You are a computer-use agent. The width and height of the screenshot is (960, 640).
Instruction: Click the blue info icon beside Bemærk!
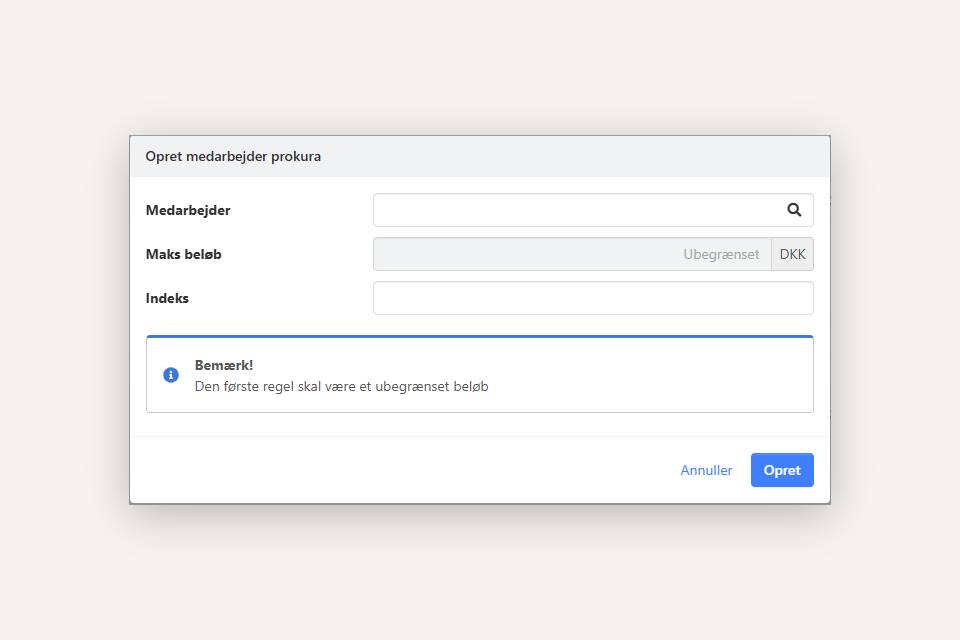click(171, 375)
